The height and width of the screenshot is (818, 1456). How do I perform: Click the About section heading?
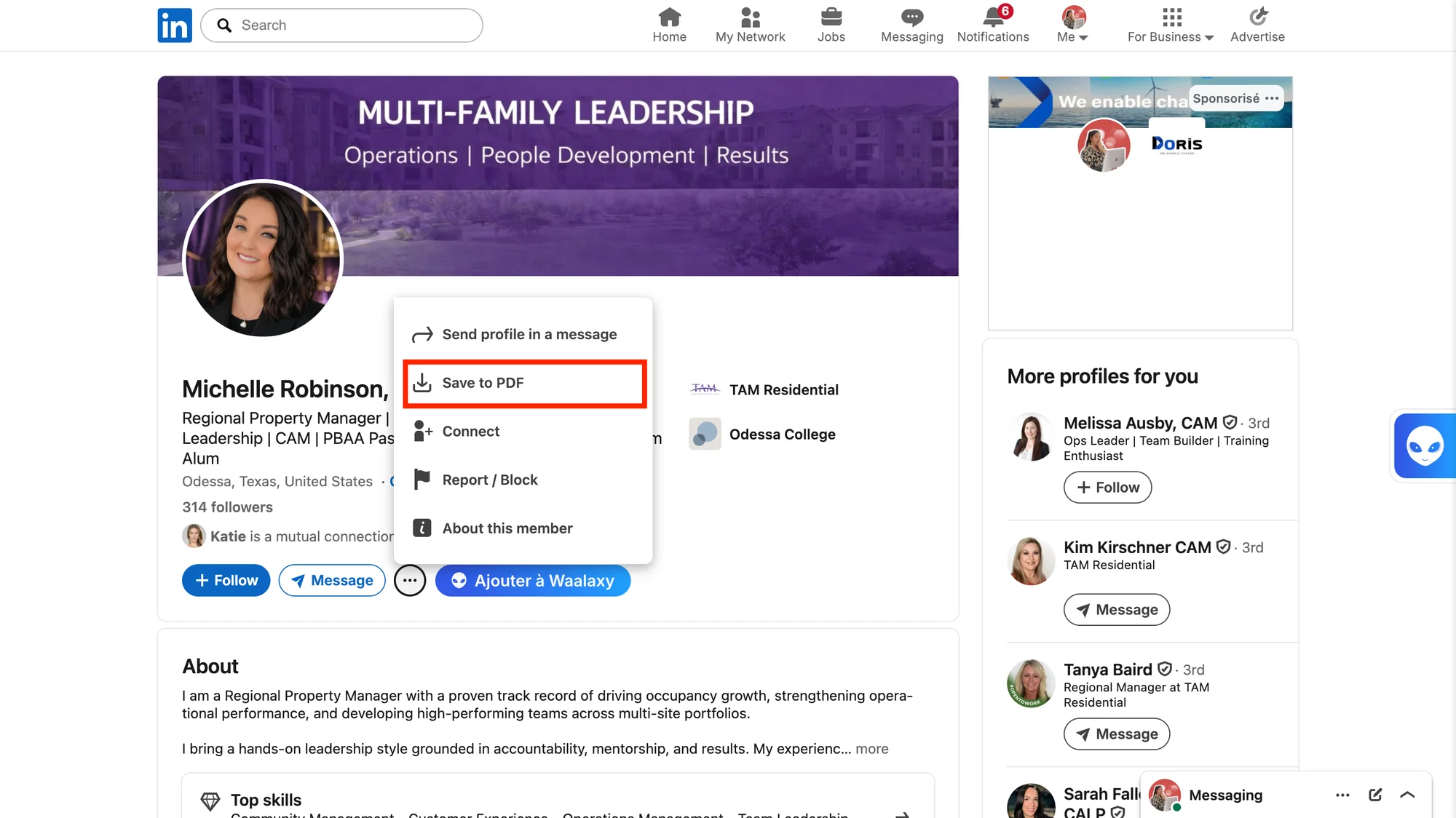(210, 667)
